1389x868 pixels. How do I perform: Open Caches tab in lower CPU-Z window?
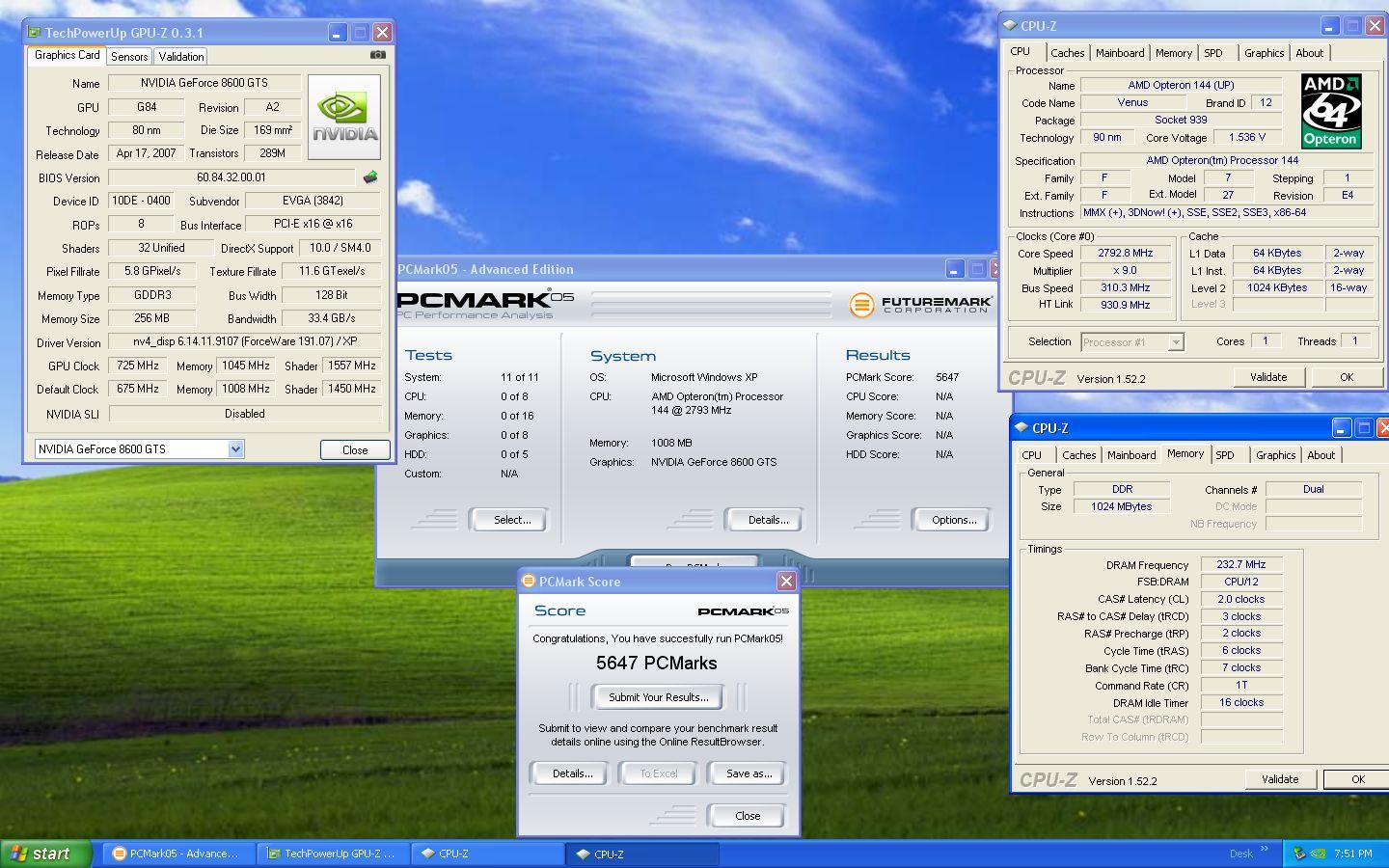(1078, 455)
